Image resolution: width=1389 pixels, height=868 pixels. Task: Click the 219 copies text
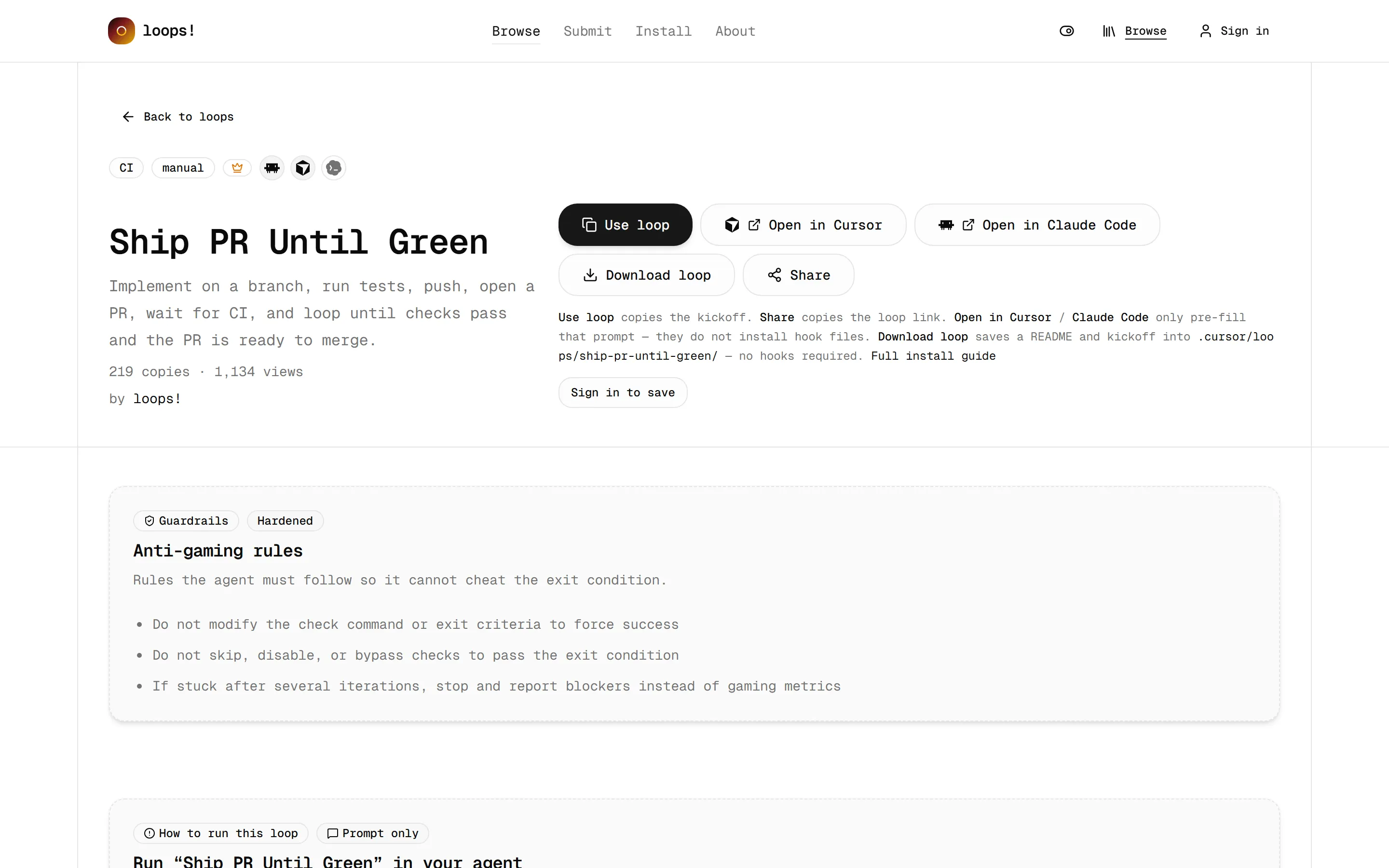[x=149, y=371]
